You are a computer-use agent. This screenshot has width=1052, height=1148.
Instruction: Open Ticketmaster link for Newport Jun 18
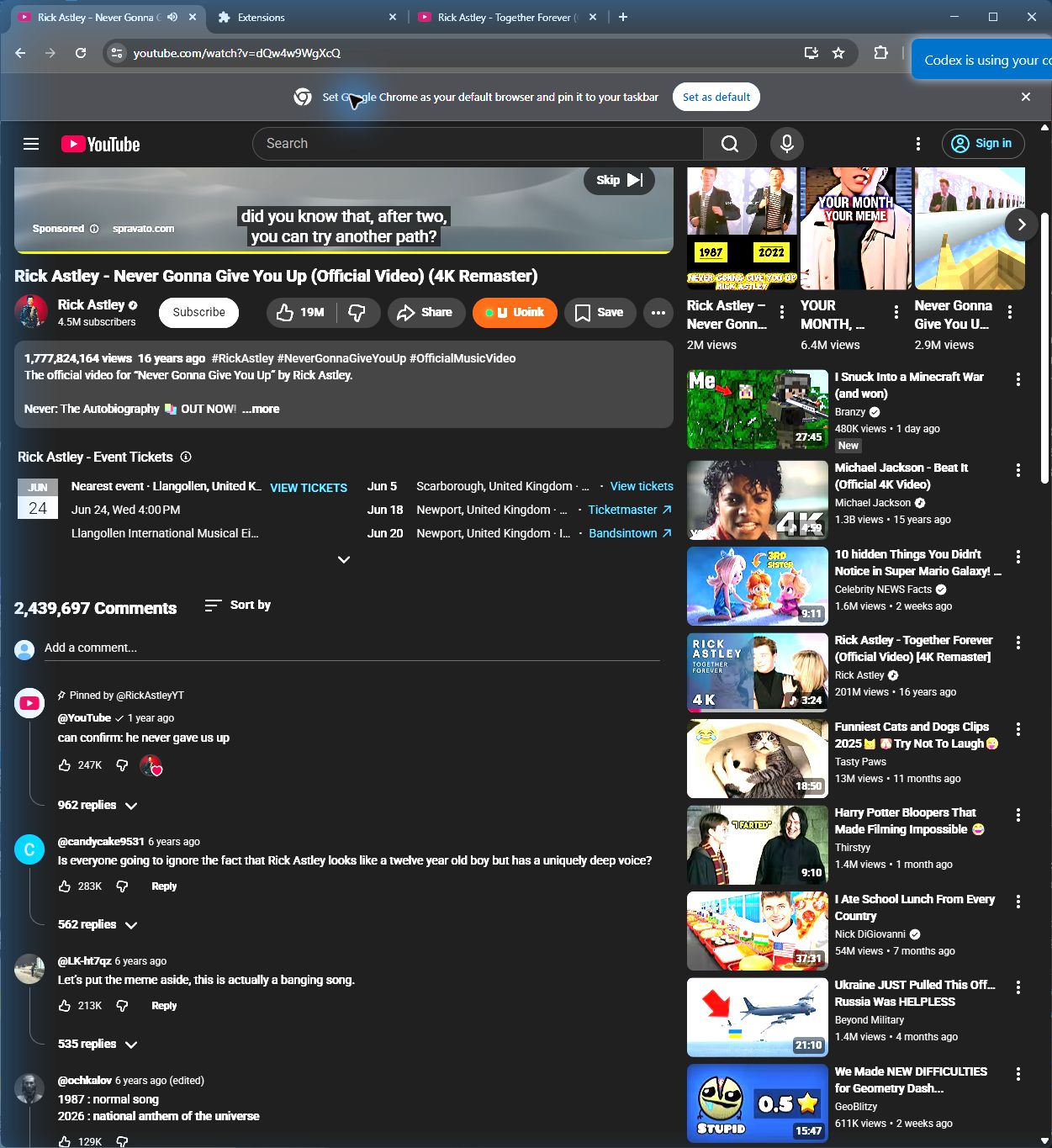[630, 510]
